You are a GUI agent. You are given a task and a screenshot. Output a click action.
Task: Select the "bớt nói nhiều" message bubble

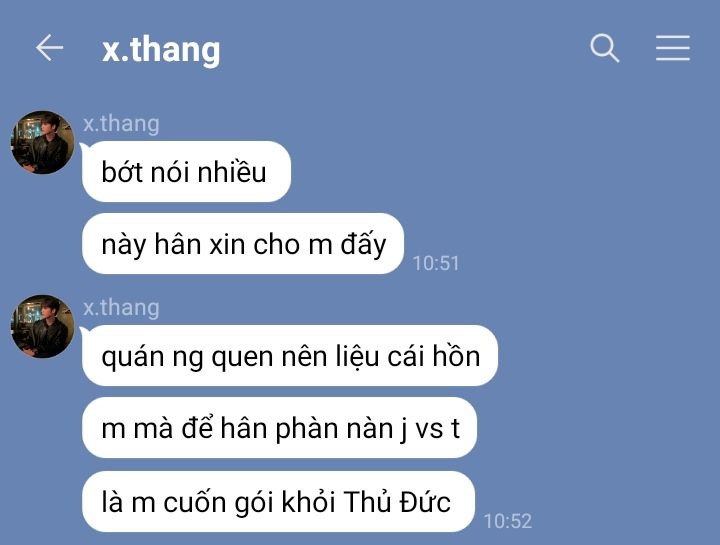186,172
